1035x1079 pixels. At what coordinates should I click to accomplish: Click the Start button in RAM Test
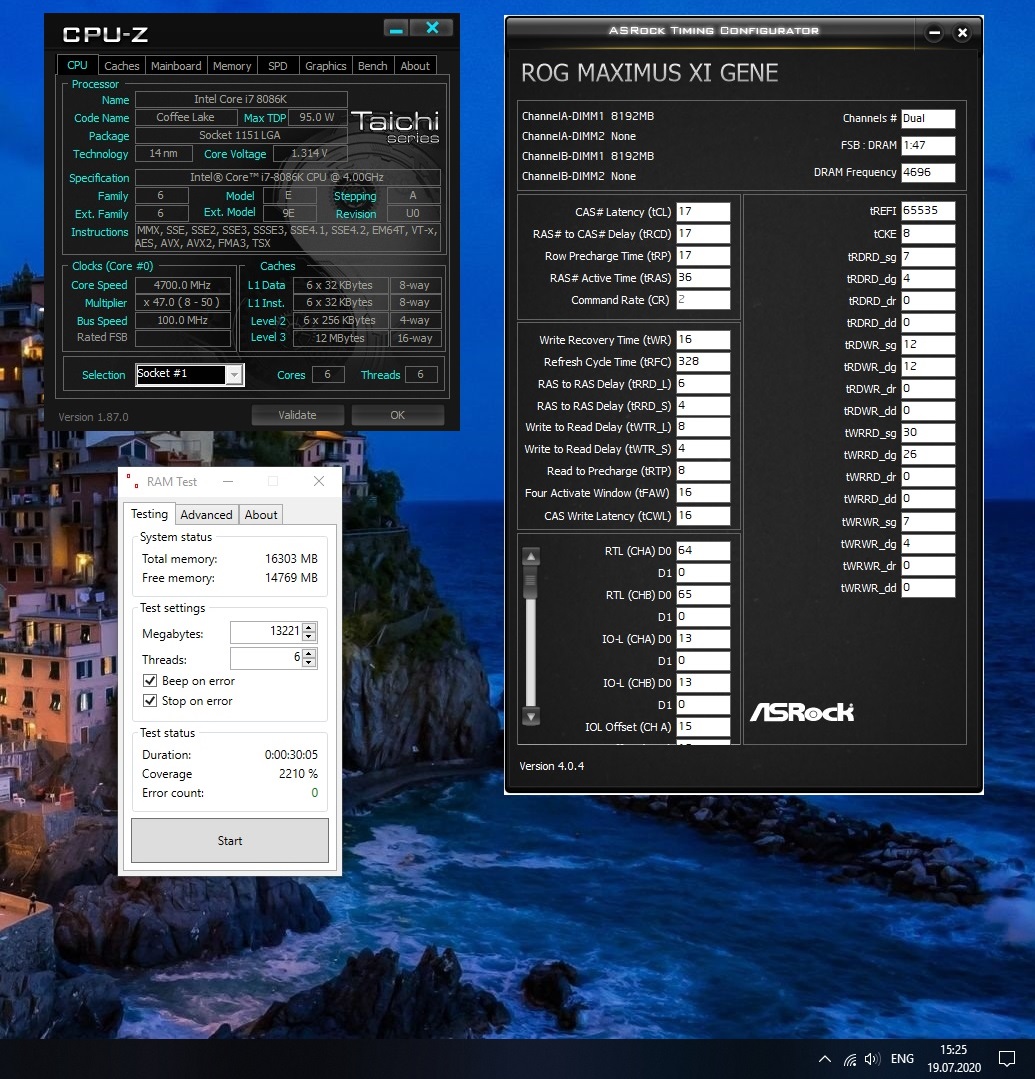click(230, 840)
